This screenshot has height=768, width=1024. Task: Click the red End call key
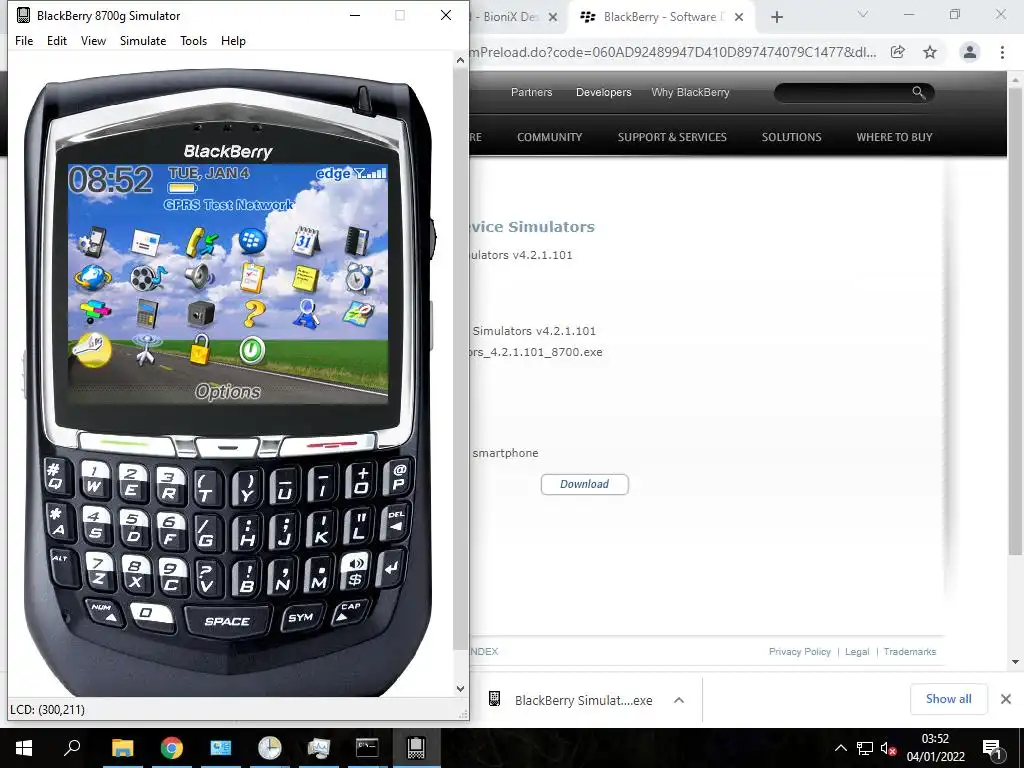[330, 443]
